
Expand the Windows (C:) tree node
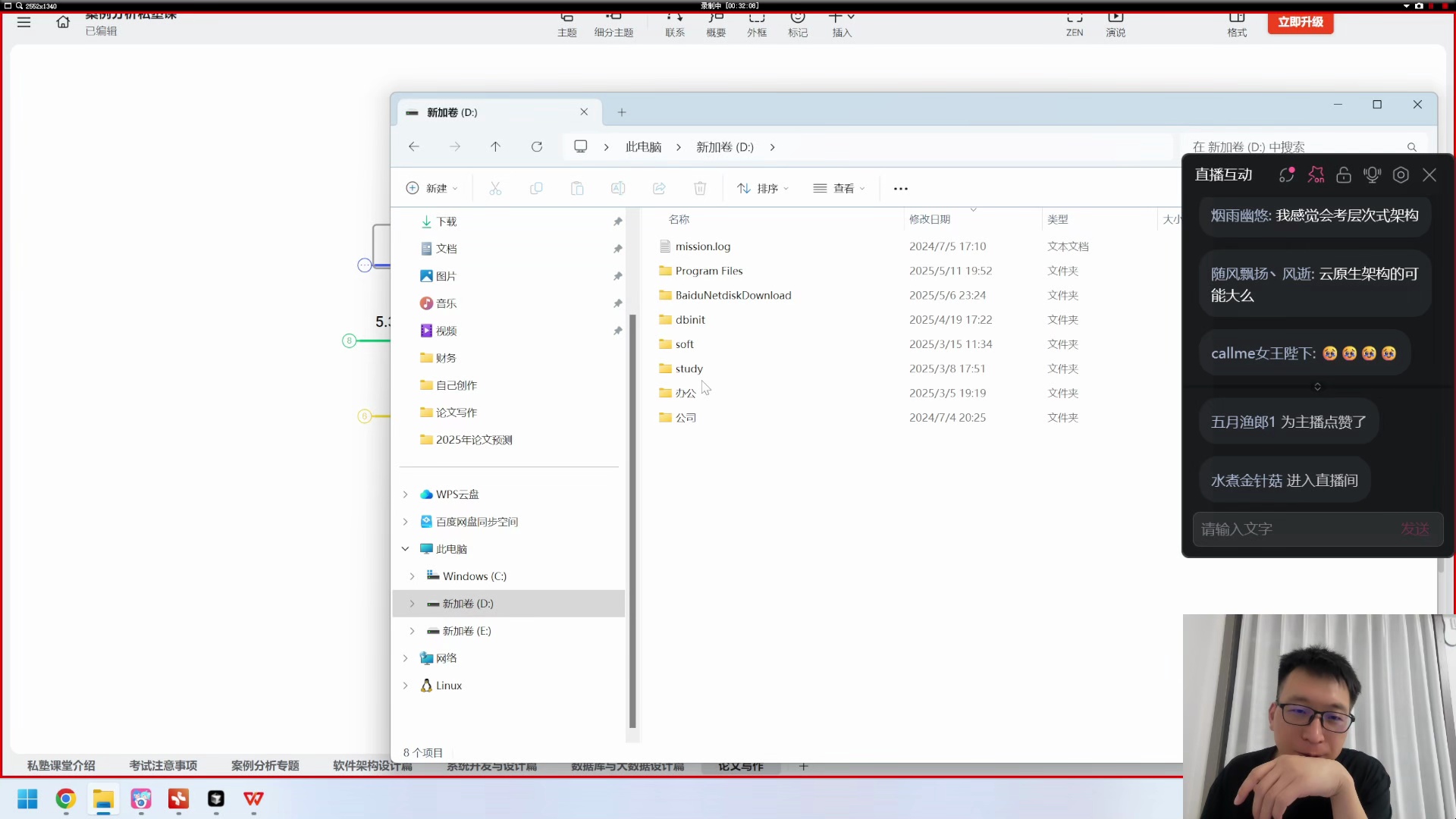point(412,576)
